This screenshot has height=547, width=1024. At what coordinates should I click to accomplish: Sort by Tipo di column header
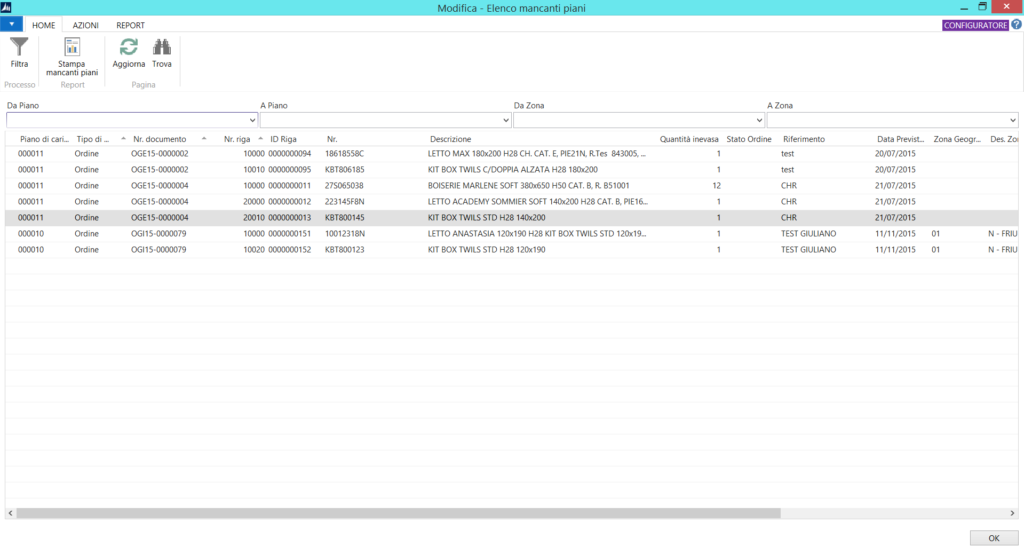coord(93,139)
